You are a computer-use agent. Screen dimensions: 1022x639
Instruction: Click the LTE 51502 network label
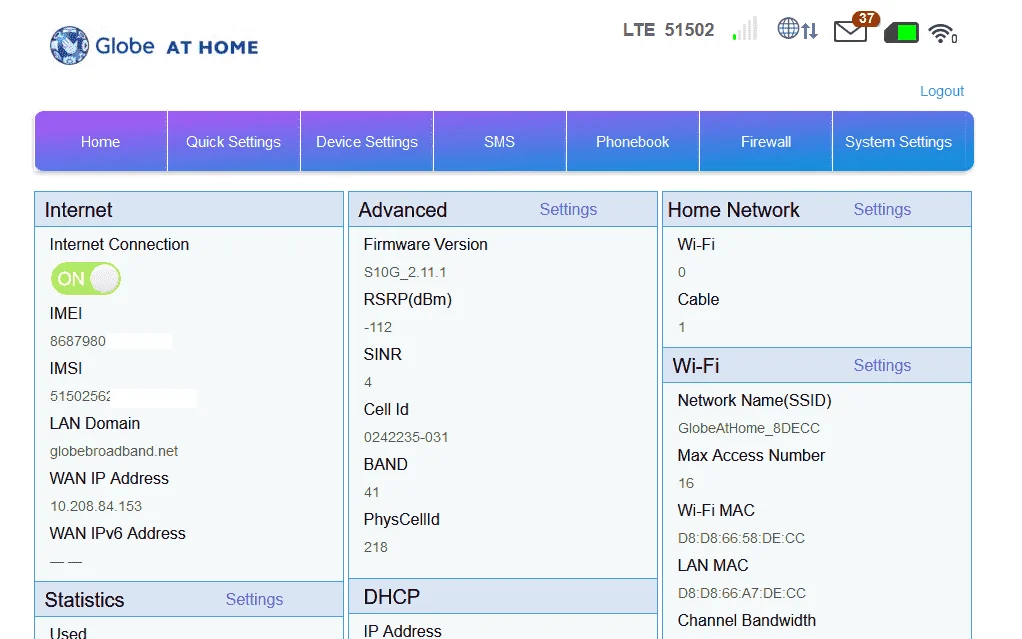tap(669, 30)
